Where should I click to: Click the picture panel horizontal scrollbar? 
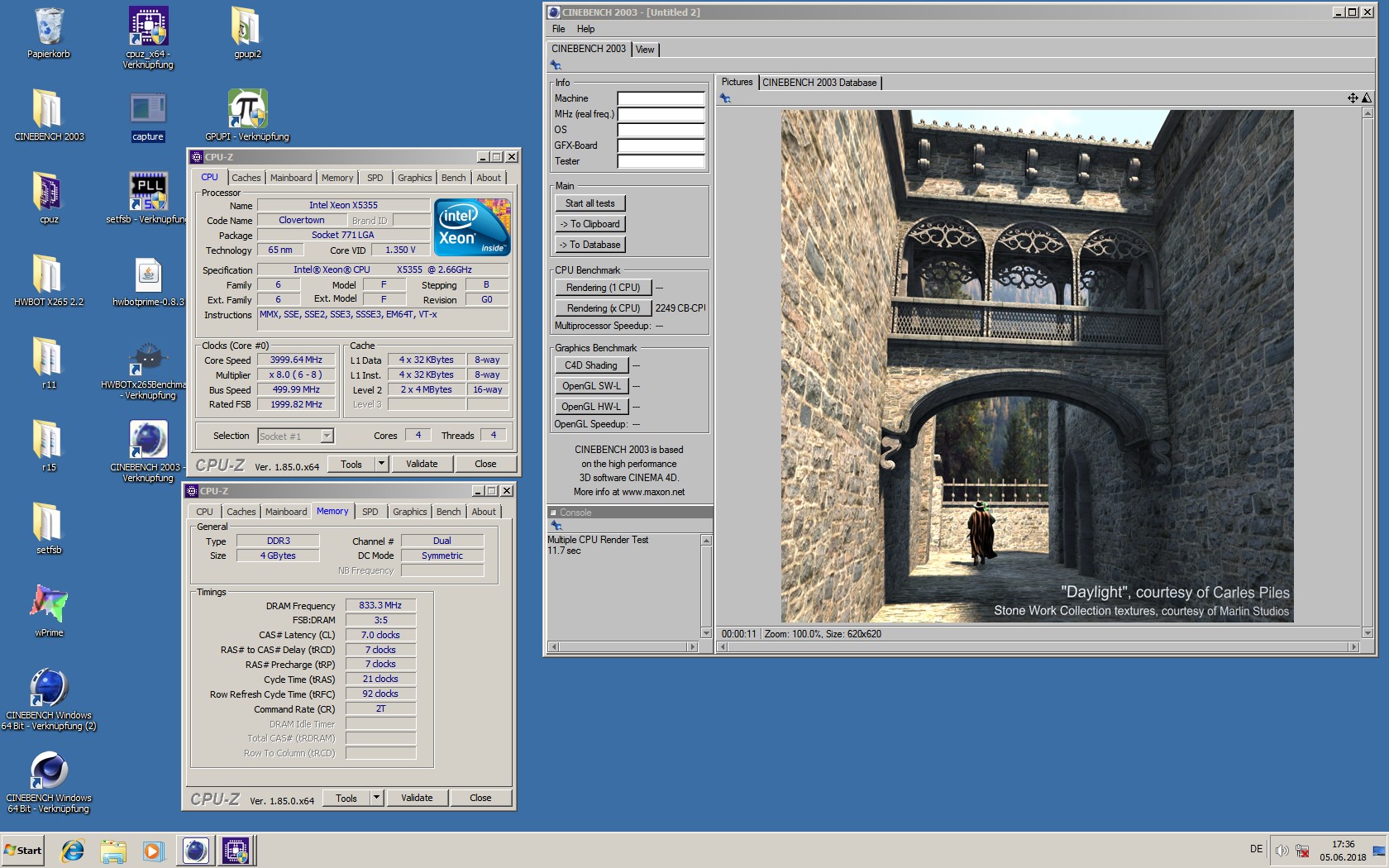point(1038,647)
